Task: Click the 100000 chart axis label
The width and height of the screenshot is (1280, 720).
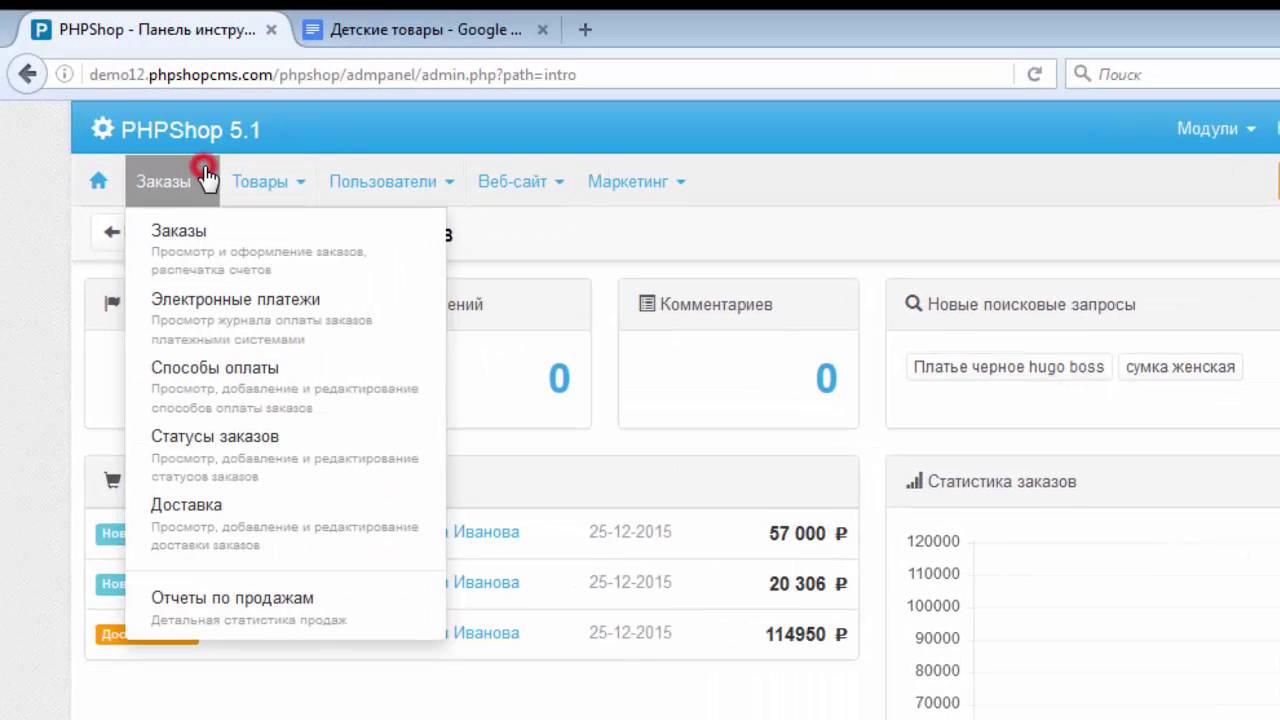Action: pyautogui.click(x=933, y=606)
